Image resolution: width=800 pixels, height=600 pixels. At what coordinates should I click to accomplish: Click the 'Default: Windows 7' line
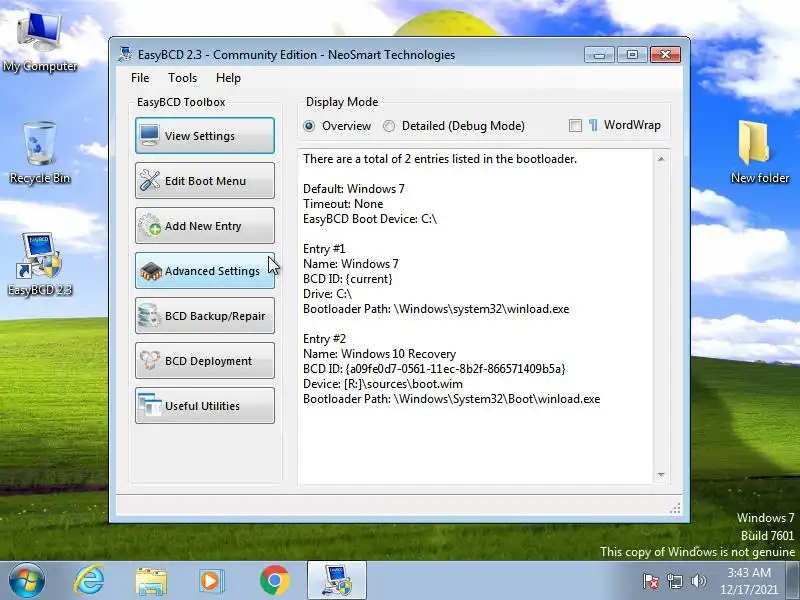coord(354,189)
